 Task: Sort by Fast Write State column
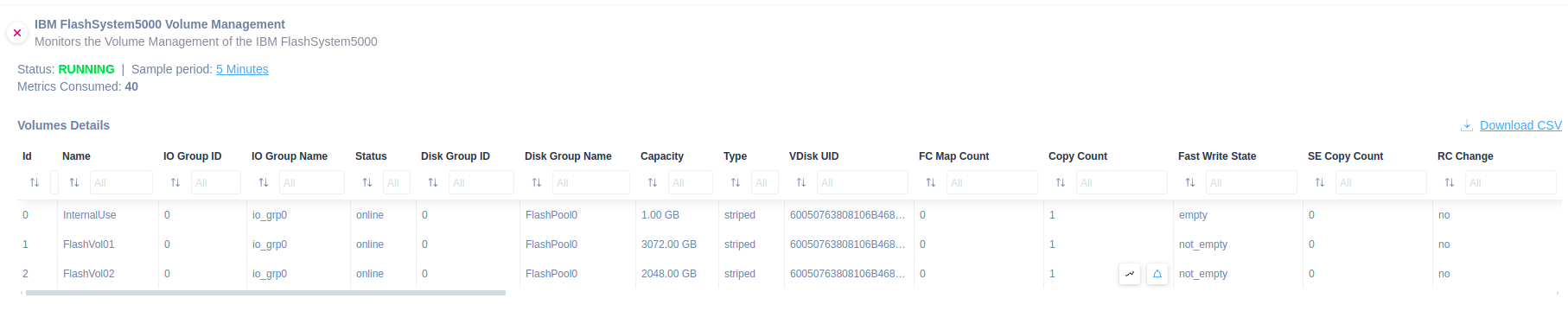pyautogui.click(x=1190, y=182)
